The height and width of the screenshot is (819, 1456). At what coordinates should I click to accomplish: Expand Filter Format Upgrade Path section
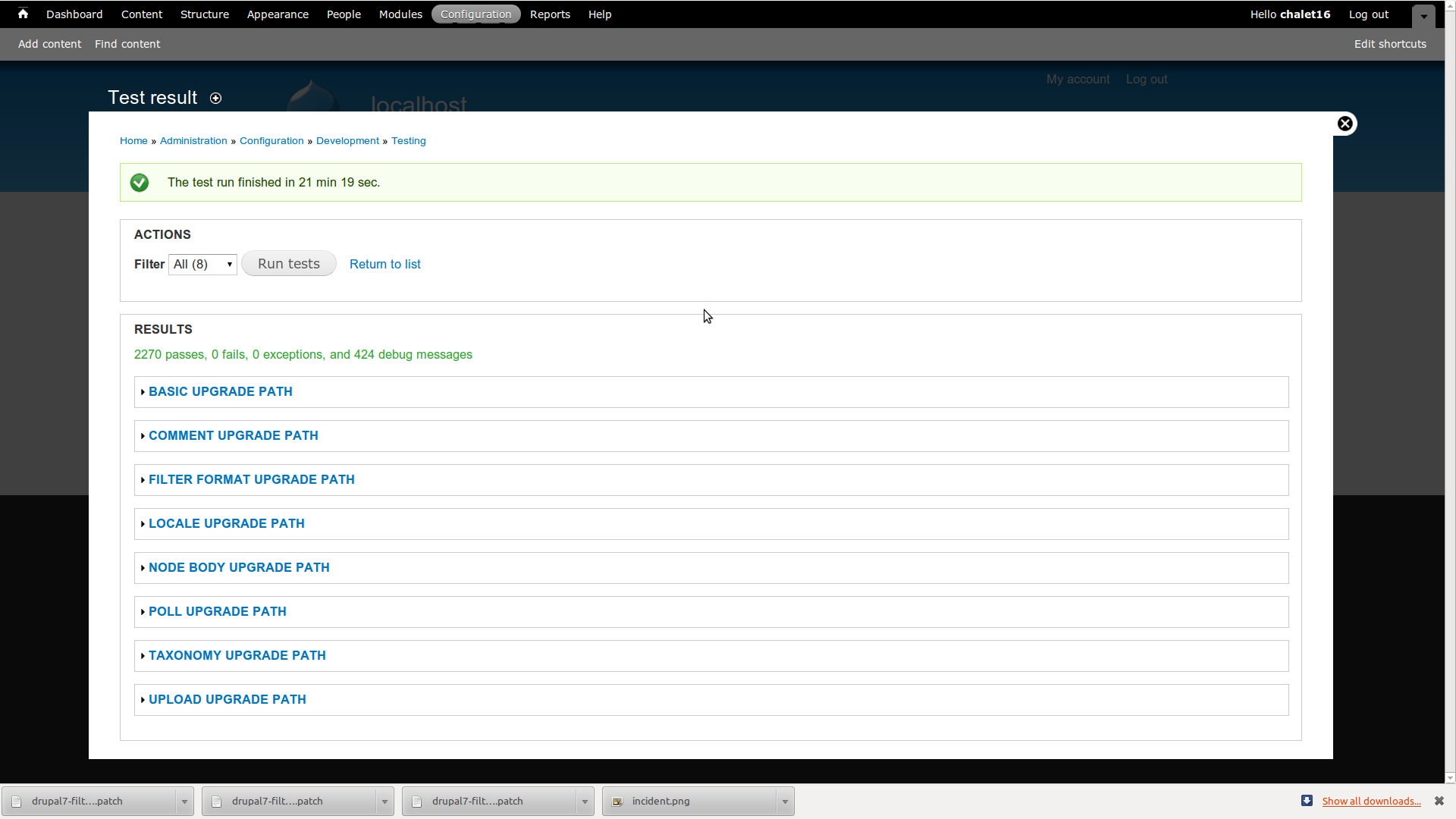[251, 479]
